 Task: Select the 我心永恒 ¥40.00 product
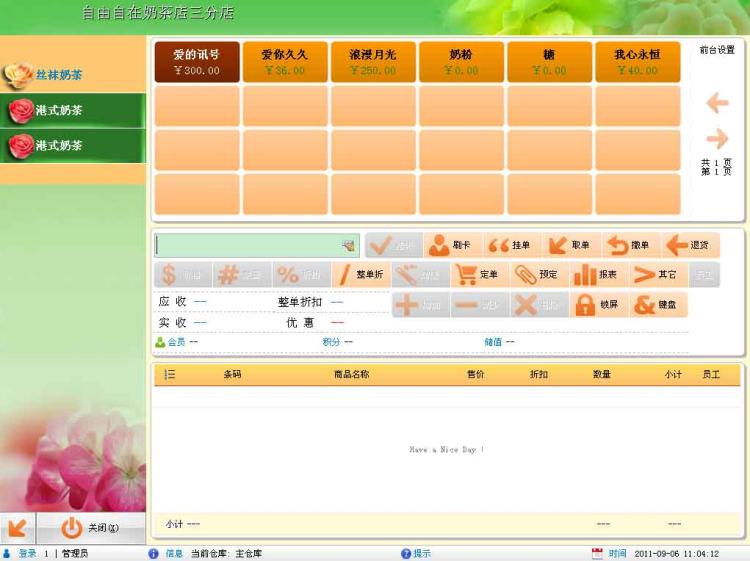click(x=638, y=62)
